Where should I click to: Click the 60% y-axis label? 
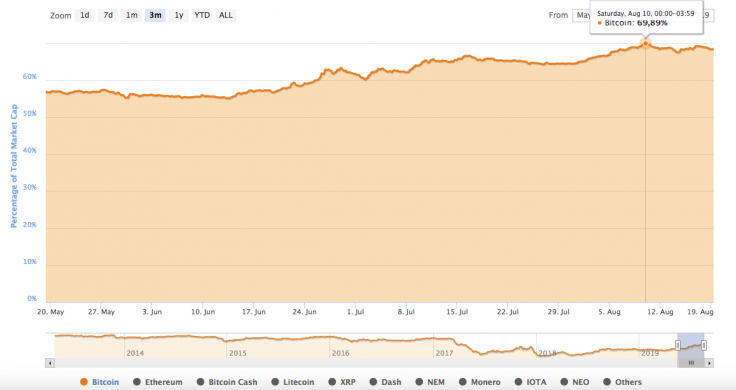click(30, 76)
